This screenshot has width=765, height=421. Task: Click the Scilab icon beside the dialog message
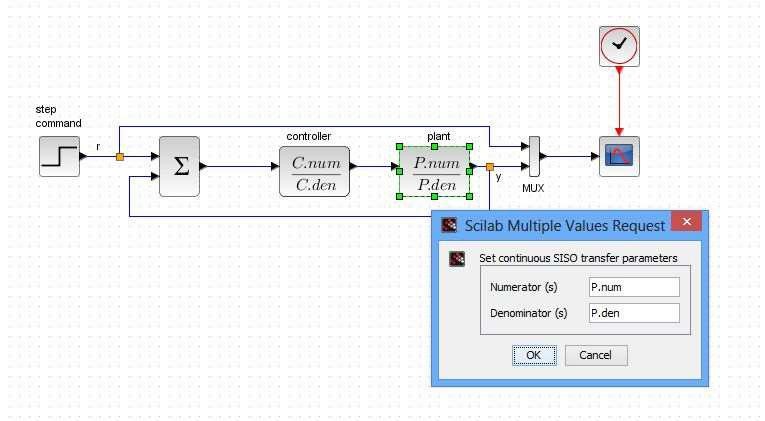[x=457, y=259]
